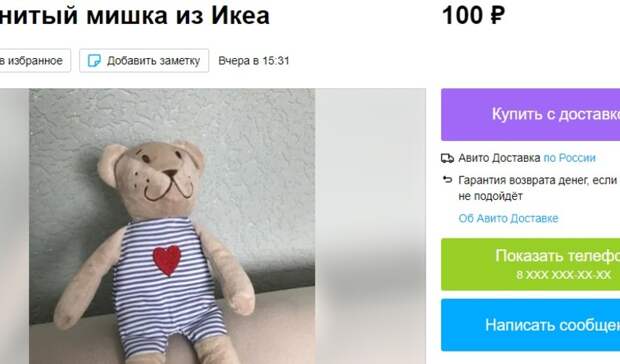
Task: Click the red heart on the bear
Action: 167,260
